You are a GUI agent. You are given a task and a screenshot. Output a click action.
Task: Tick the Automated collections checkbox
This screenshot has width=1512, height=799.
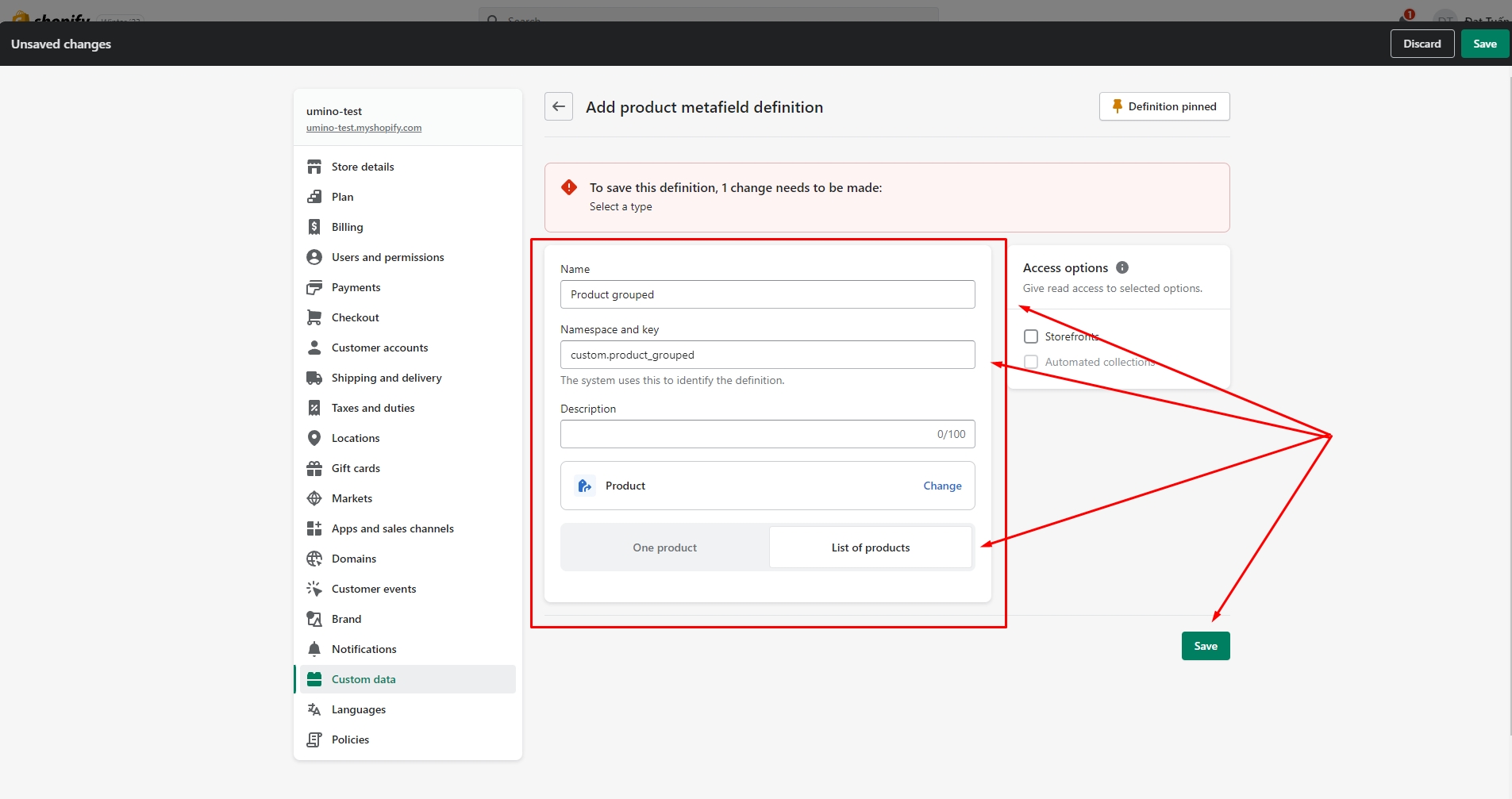(1031, 362)
